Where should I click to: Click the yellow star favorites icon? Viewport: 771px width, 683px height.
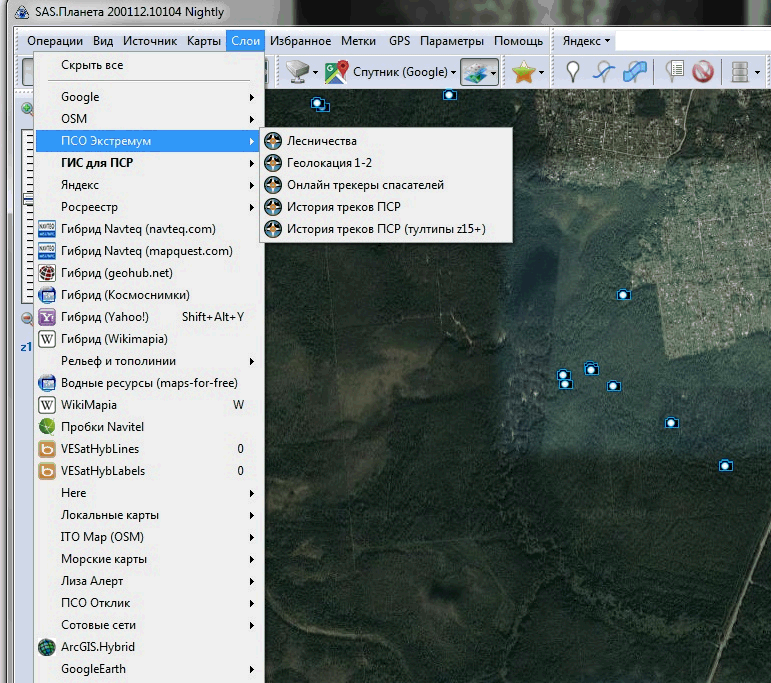[523, 72]
